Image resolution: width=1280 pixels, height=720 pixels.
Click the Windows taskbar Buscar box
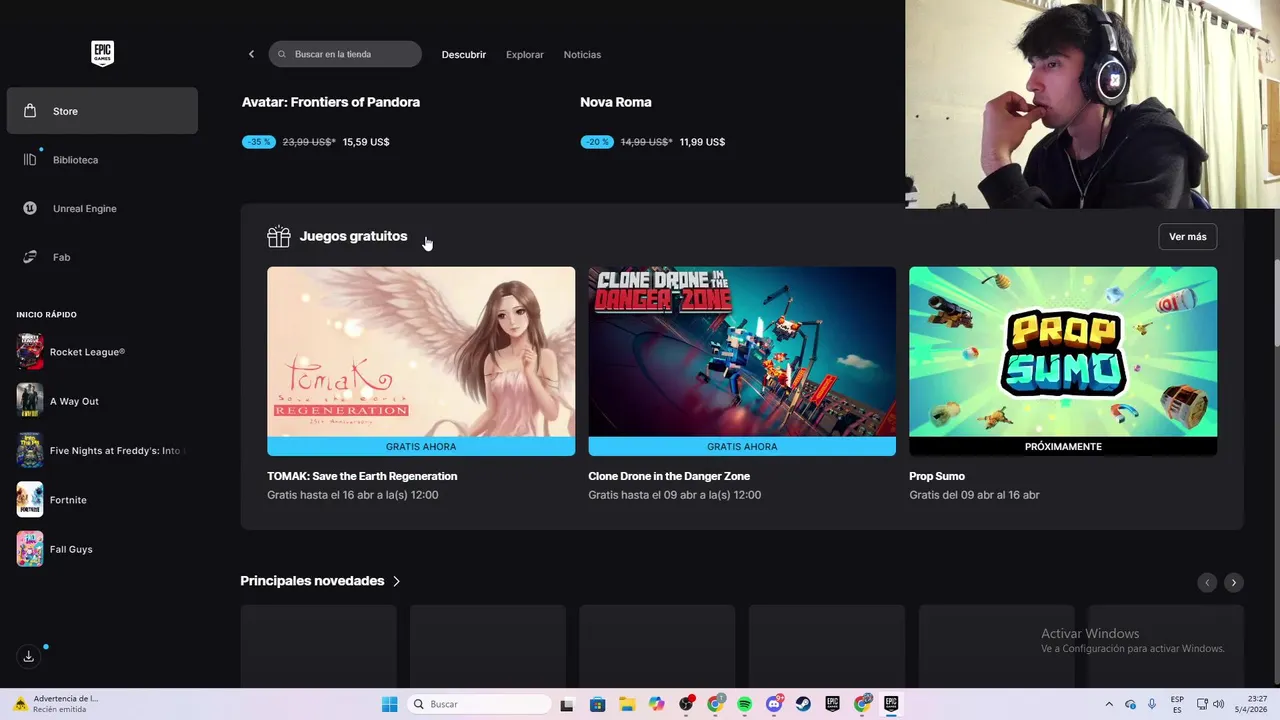pyautogui.click(x=480, y=704)
